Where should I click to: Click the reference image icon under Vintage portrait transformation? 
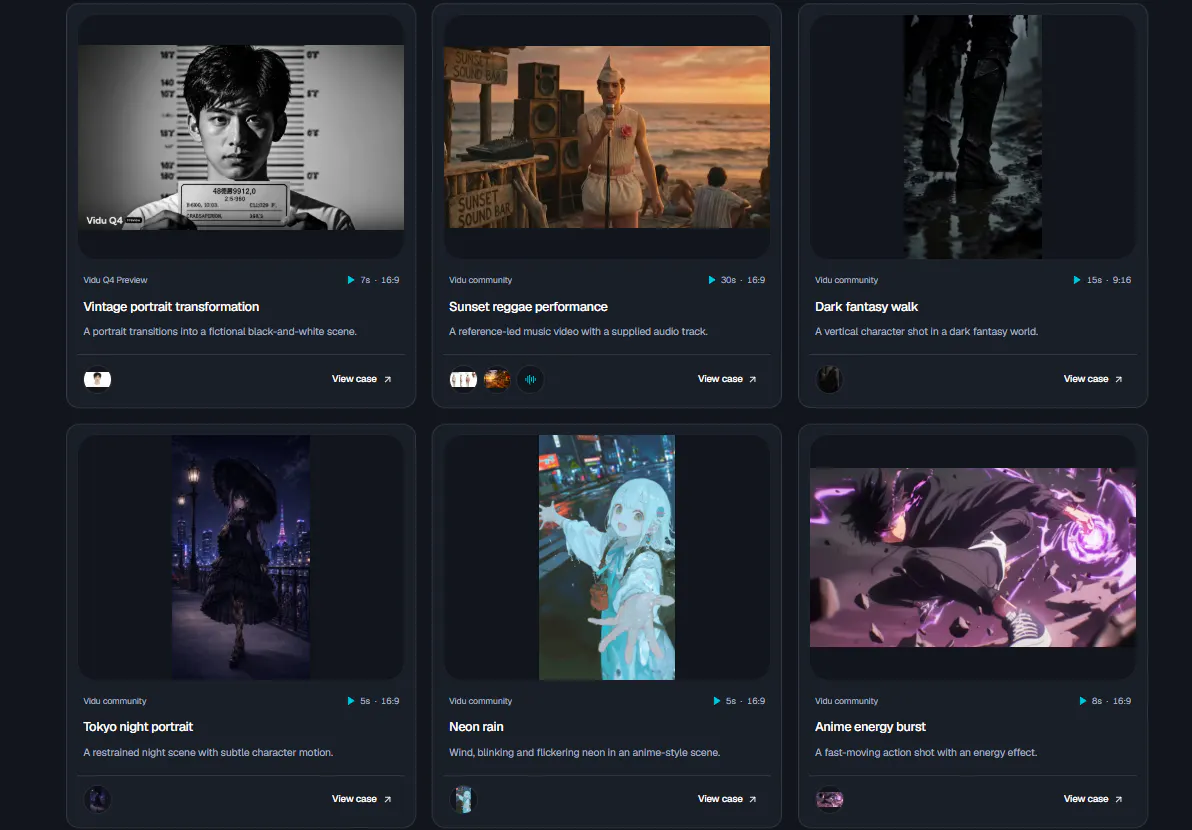(x=97, y=379)
